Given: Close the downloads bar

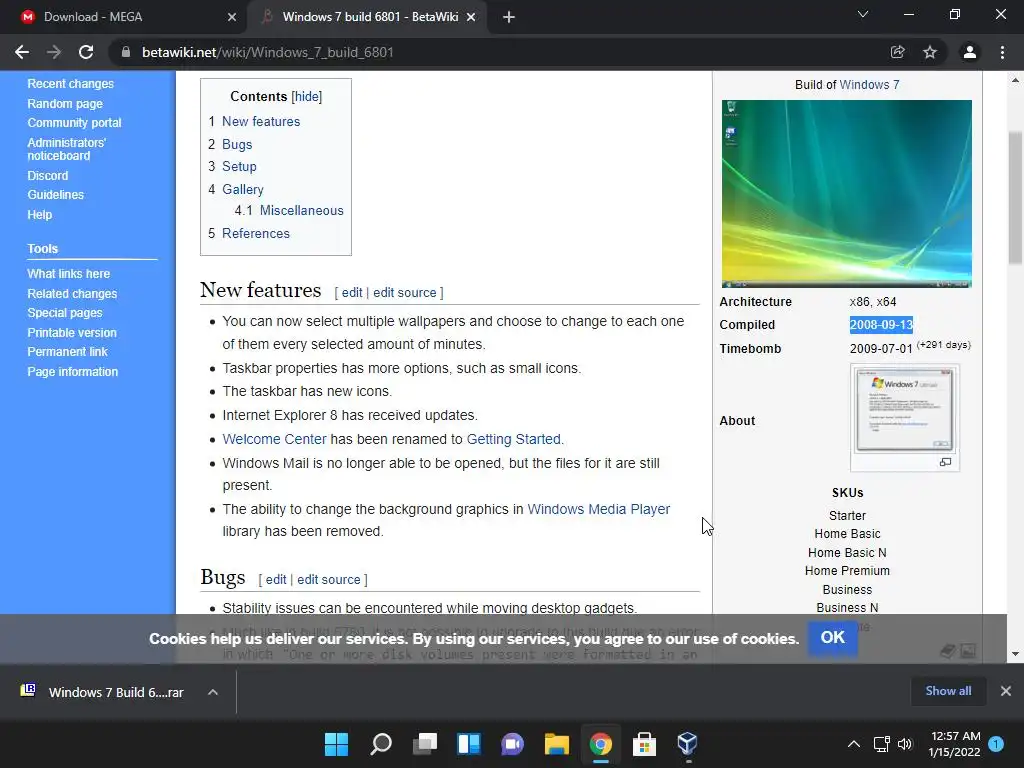Looking at the screenshot, I should [x=1006, y=691].
